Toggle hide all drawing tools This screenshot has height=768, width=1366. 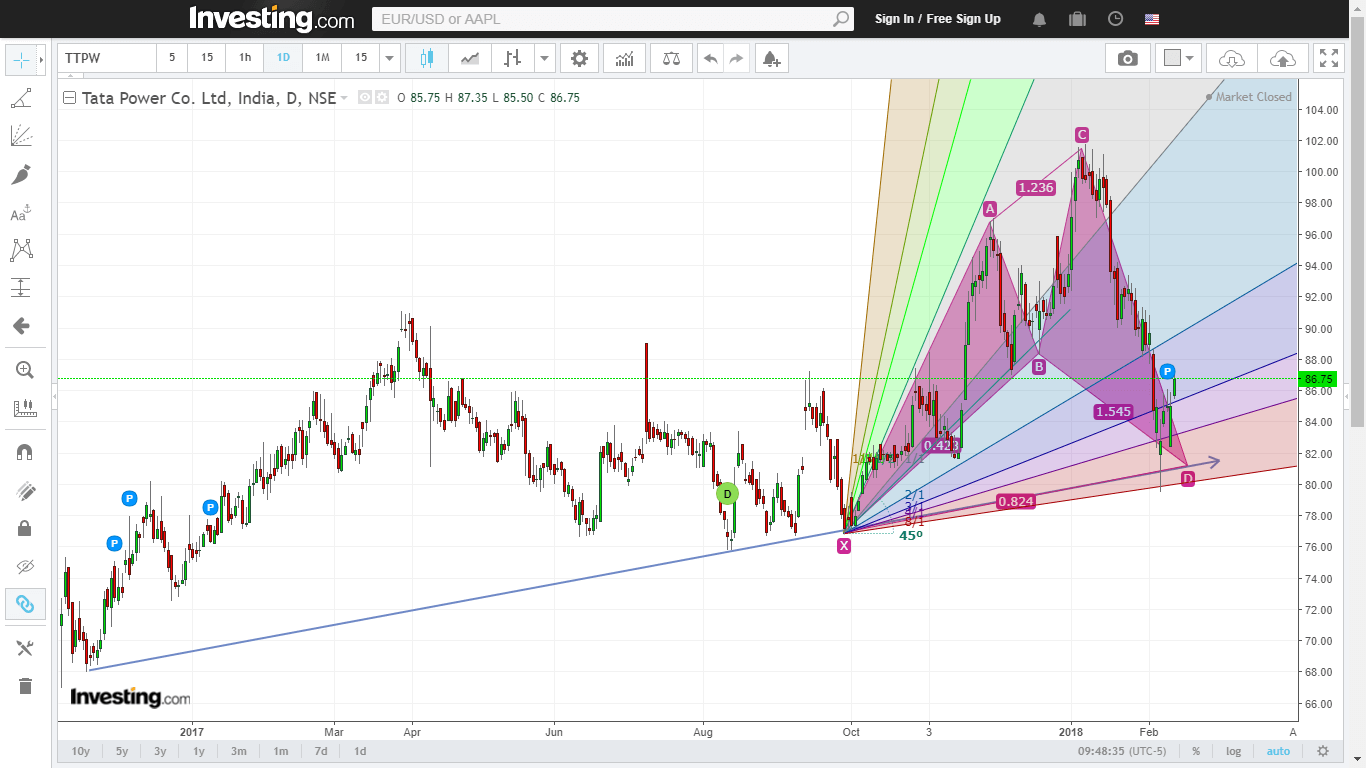pos(25,566)
